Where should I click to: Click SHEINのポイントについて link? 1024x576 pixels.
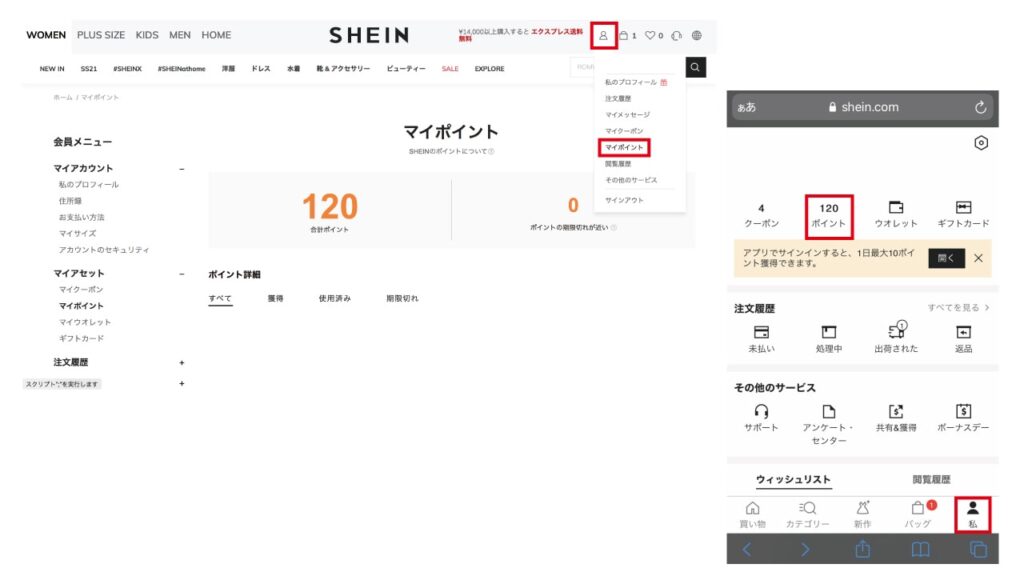[x=451, y=152]
